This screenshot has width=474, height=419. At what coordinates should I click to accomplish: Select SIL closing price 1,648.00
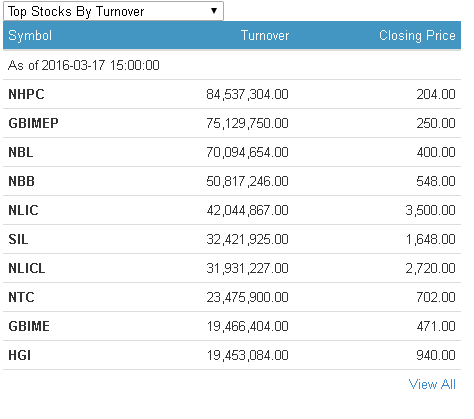tap(430, 239)
